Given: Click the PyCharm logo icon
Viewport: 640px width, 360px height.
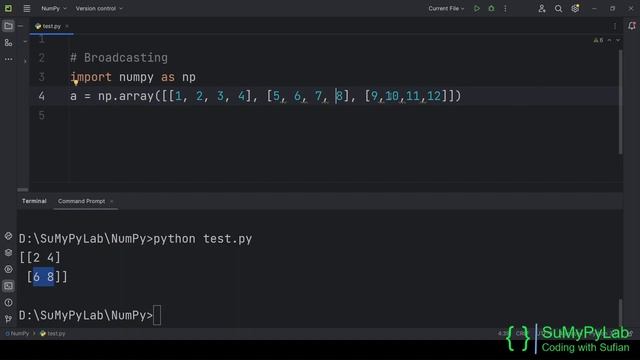Looking at the screenshot, I should [x=8, y=8].
